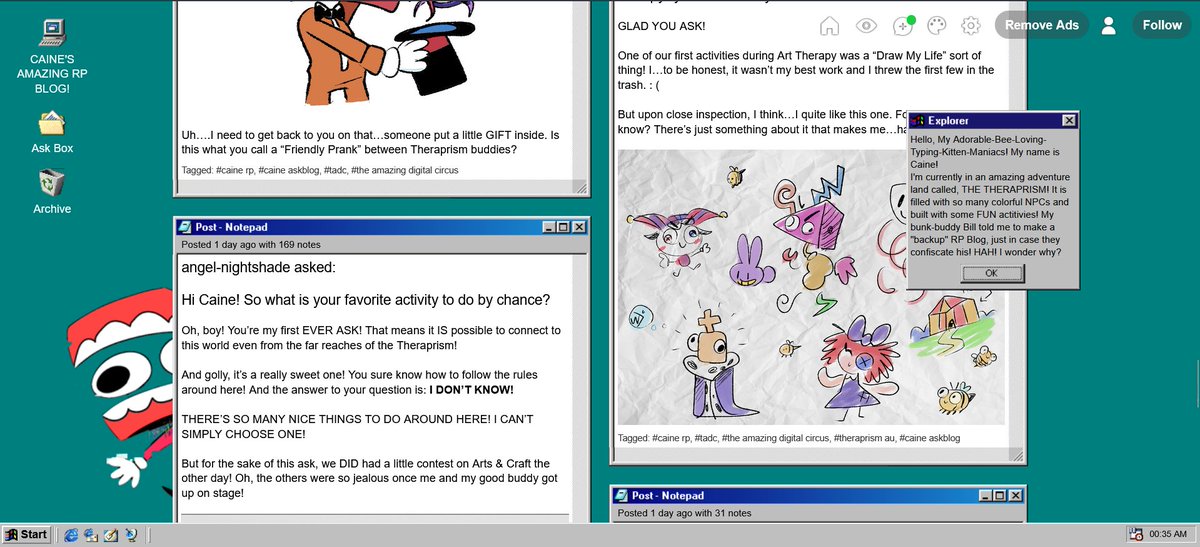Click 'Posted 1 day ago with 31 notes'

coord(684,513)
